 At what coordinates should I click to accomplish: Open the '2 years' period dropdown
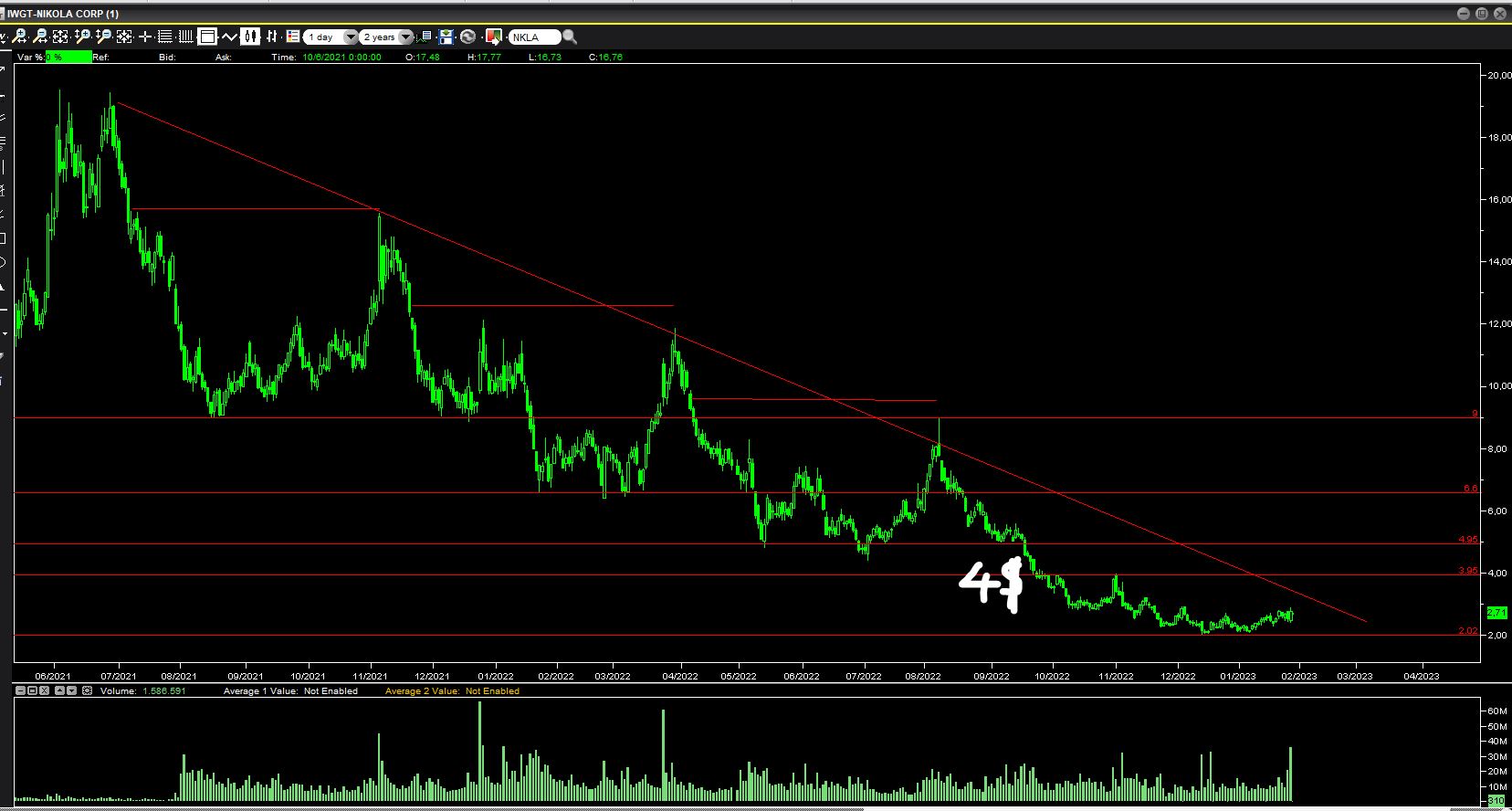click(x=405, y=37)
